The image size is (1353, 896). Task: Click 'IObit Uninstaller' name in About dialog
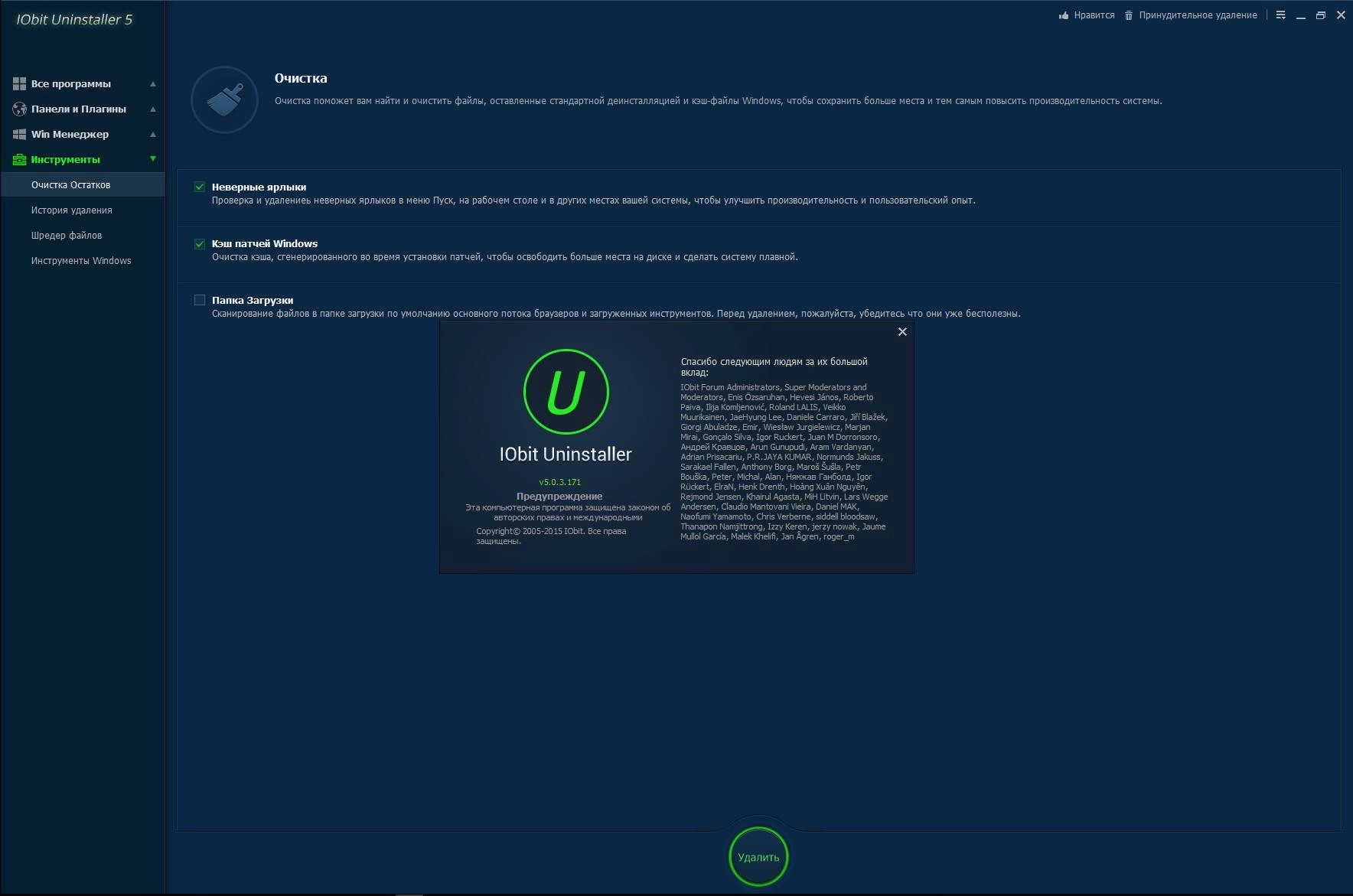point(566,454)
